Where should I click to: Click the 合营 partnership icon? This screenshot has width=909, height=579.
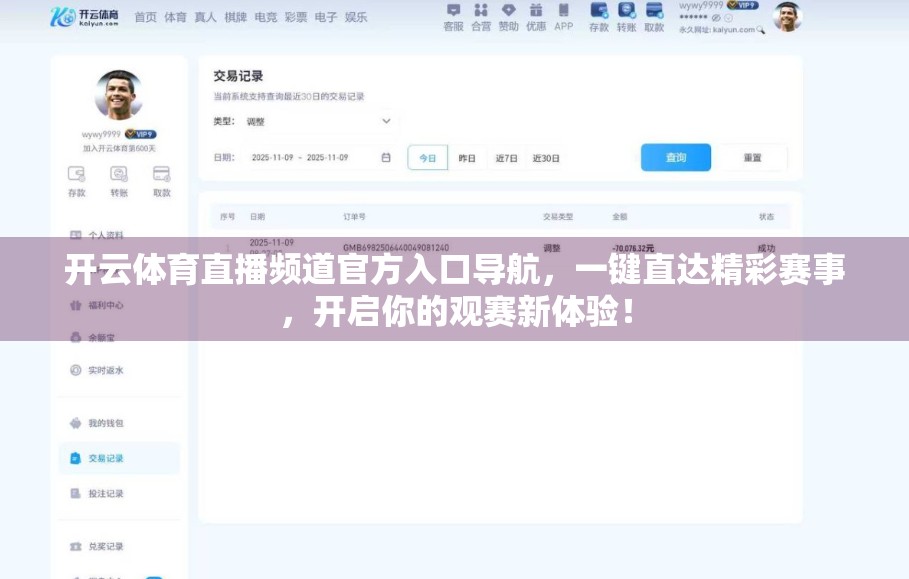coord(483,16)
